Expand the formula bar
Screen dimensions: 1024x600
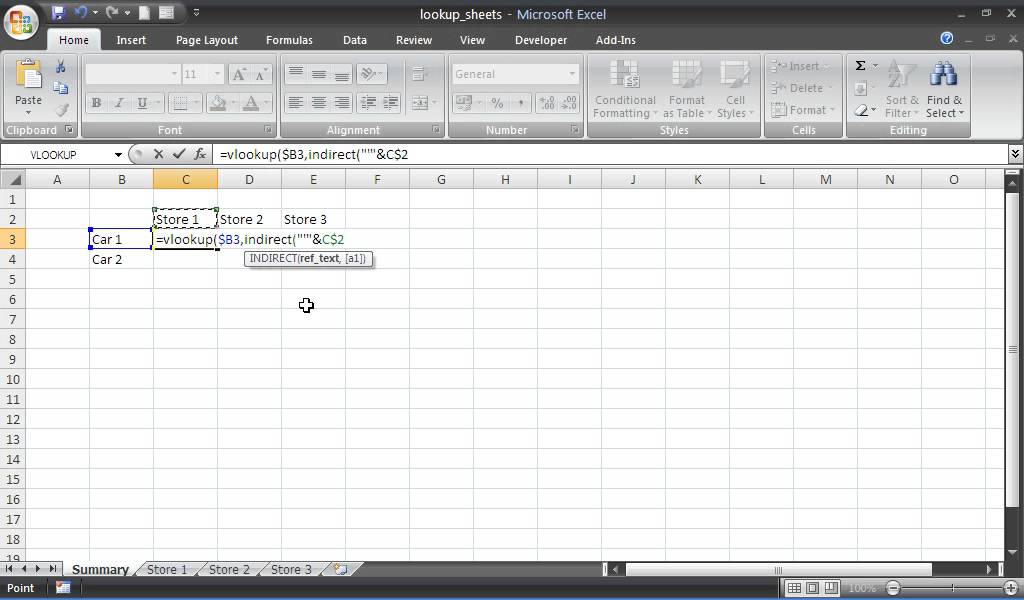click(1015, 154)
